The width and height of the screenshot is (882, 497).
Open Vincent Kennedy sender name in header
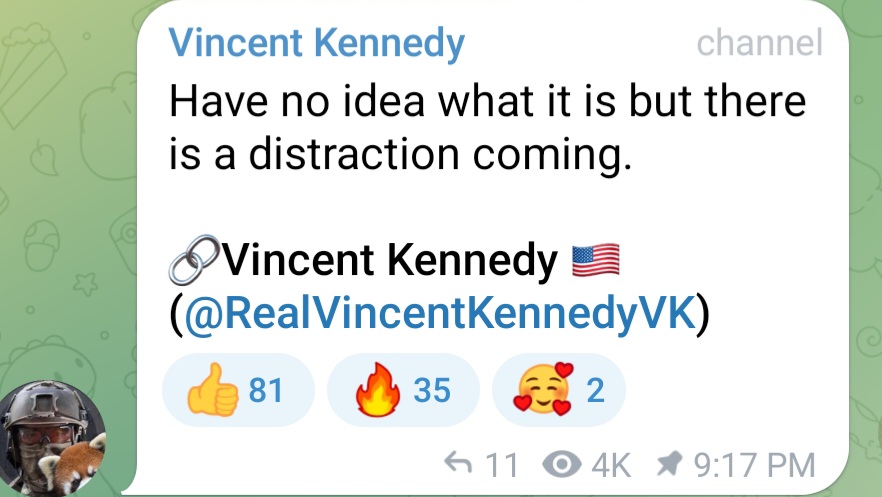[316, 44]
